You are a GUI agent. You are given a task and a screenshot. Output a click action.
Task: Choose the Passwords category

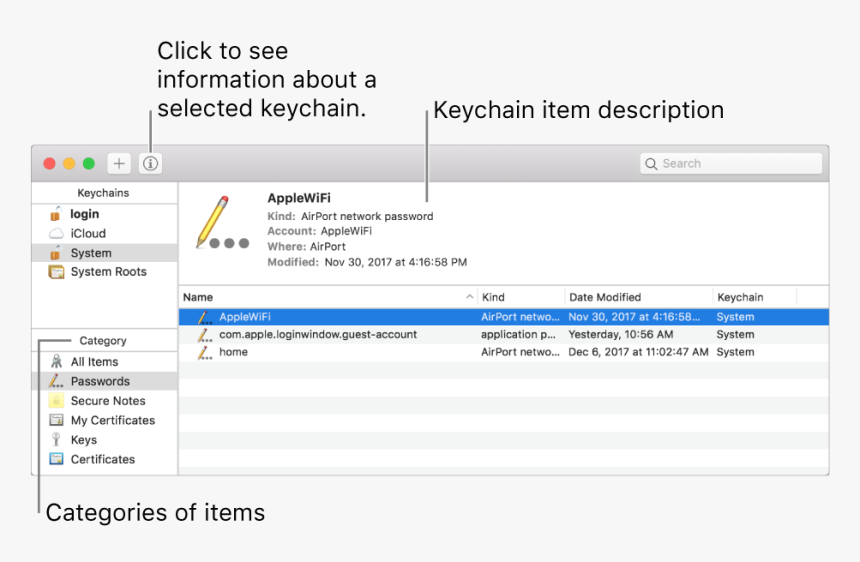104,381
